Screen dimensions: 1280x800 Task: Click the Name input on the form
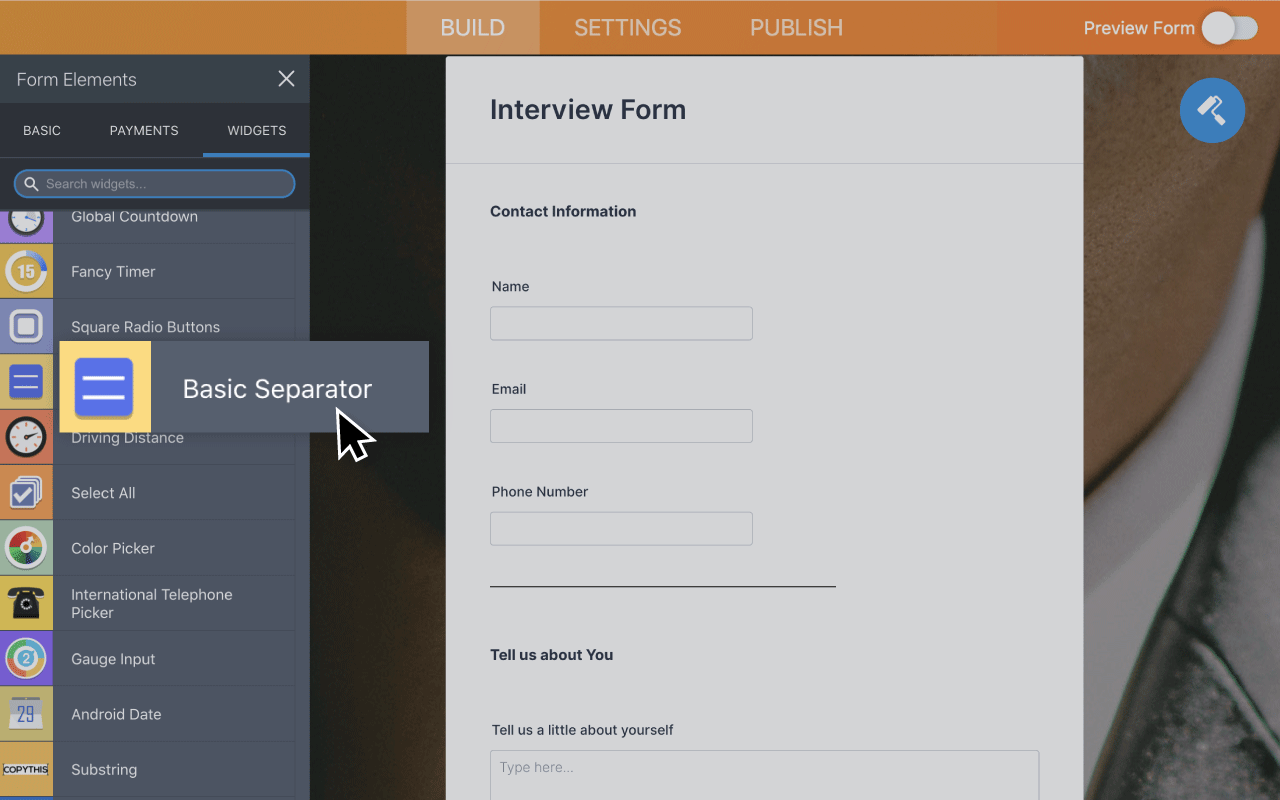click(620, 323)
